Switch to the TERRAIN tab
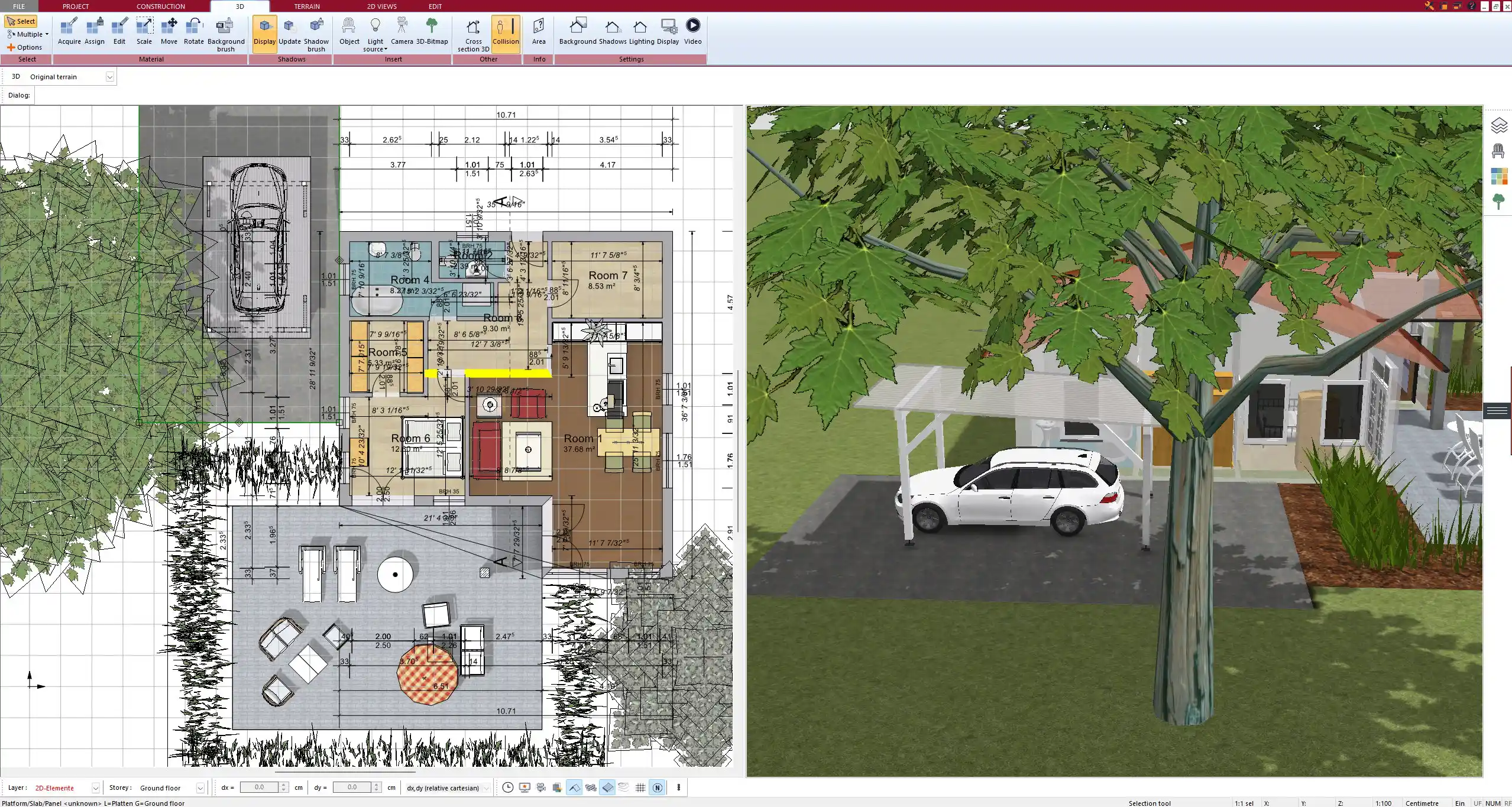The height and width of the screenshot is (807, 1512). (x=307, y=6)
